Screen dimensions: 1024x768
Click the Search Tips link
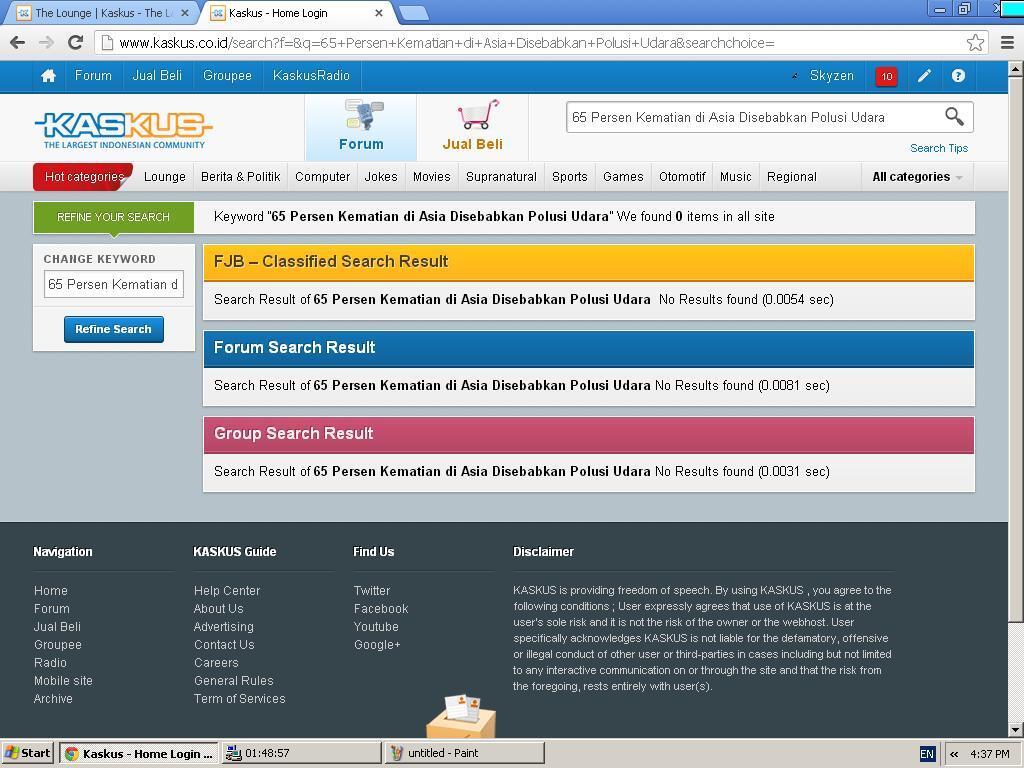[939, 148]
